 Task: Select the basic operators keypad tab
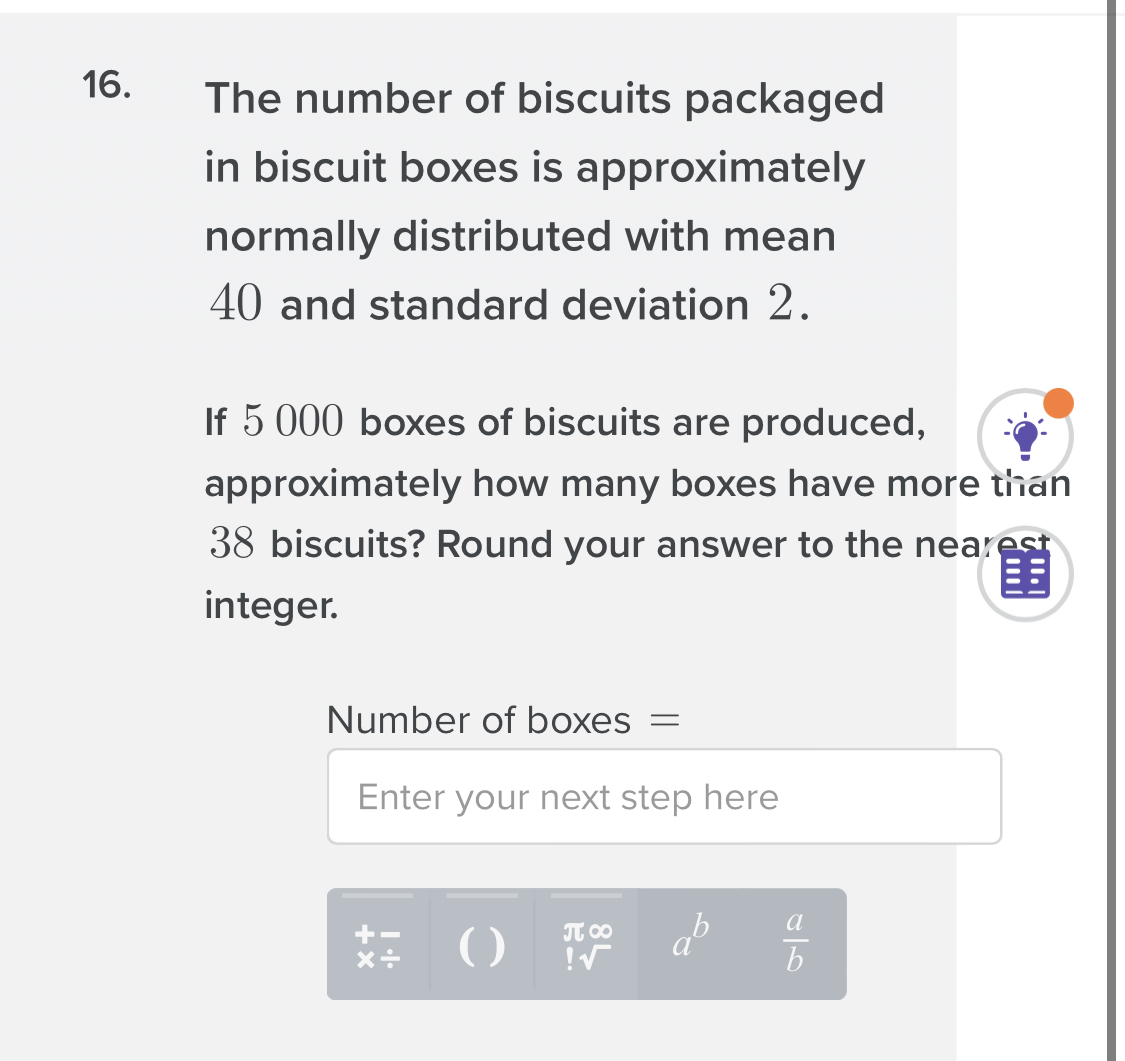coord(378,945)
